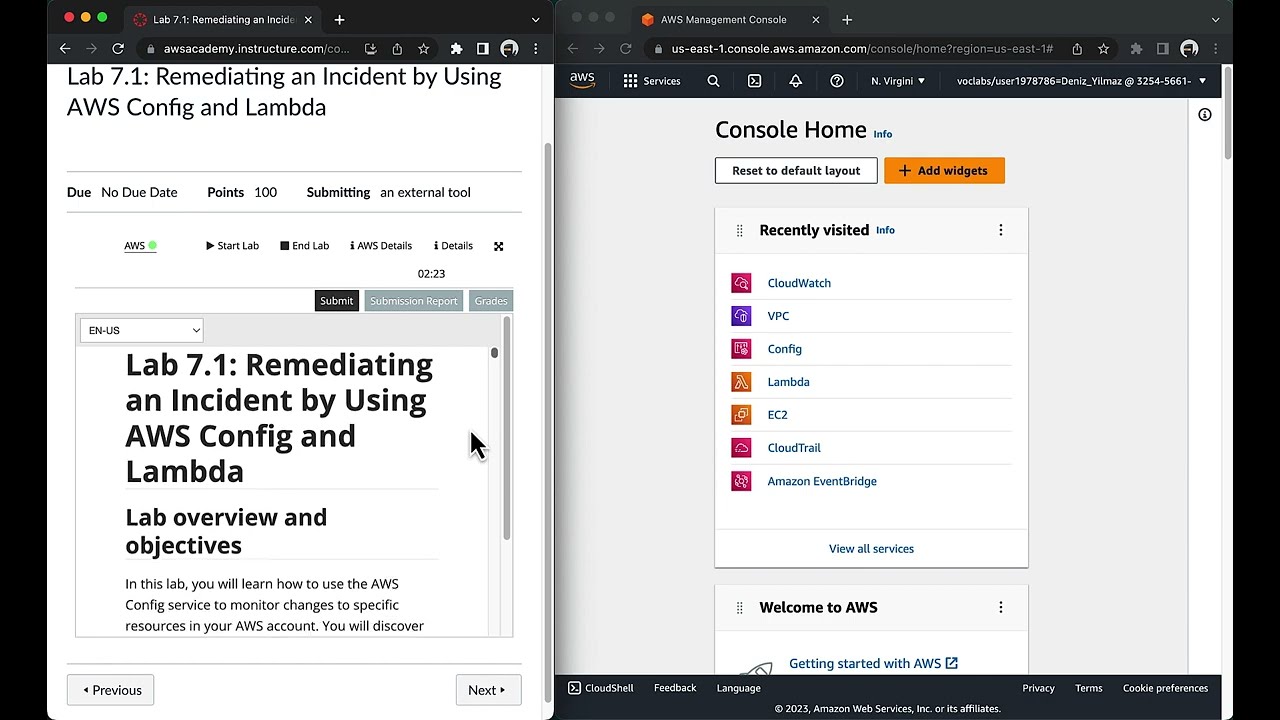1280x720 pixels.
Task: Click the Submit button
Action: (x=336, y=301)
